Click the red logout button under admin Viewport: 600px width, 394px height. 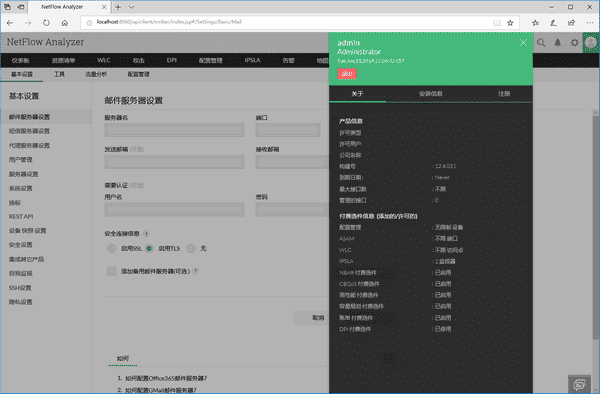tap(347, 73)
